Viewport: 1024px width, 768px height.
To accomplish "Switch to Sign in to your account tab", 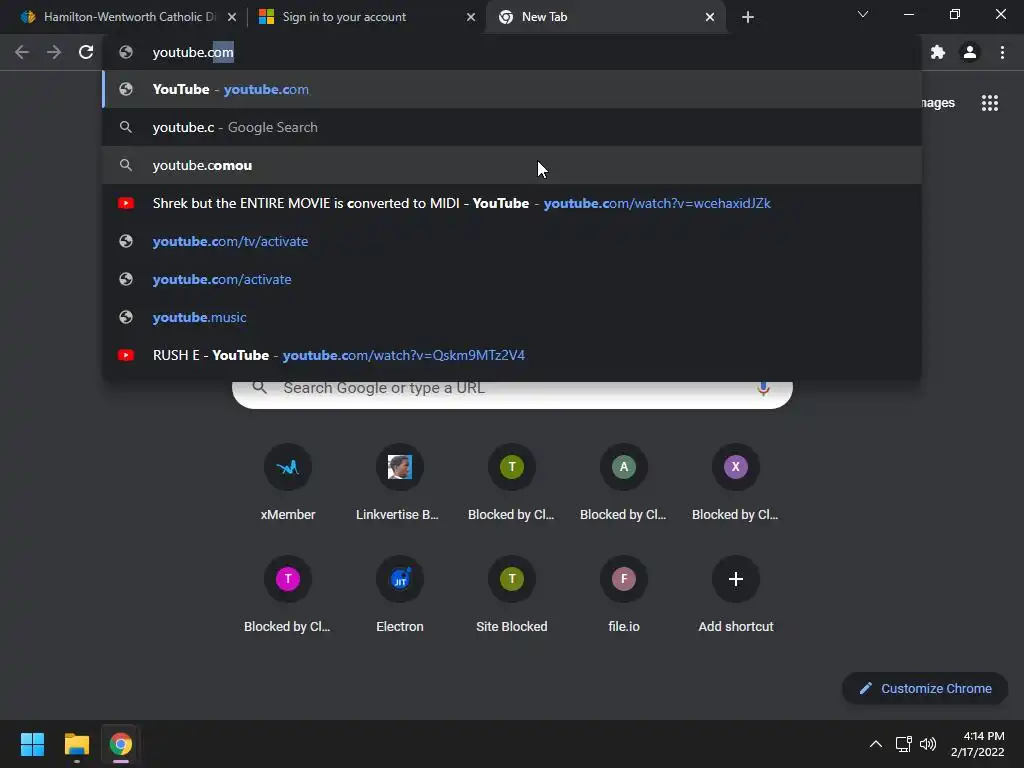I will [366, 17].
